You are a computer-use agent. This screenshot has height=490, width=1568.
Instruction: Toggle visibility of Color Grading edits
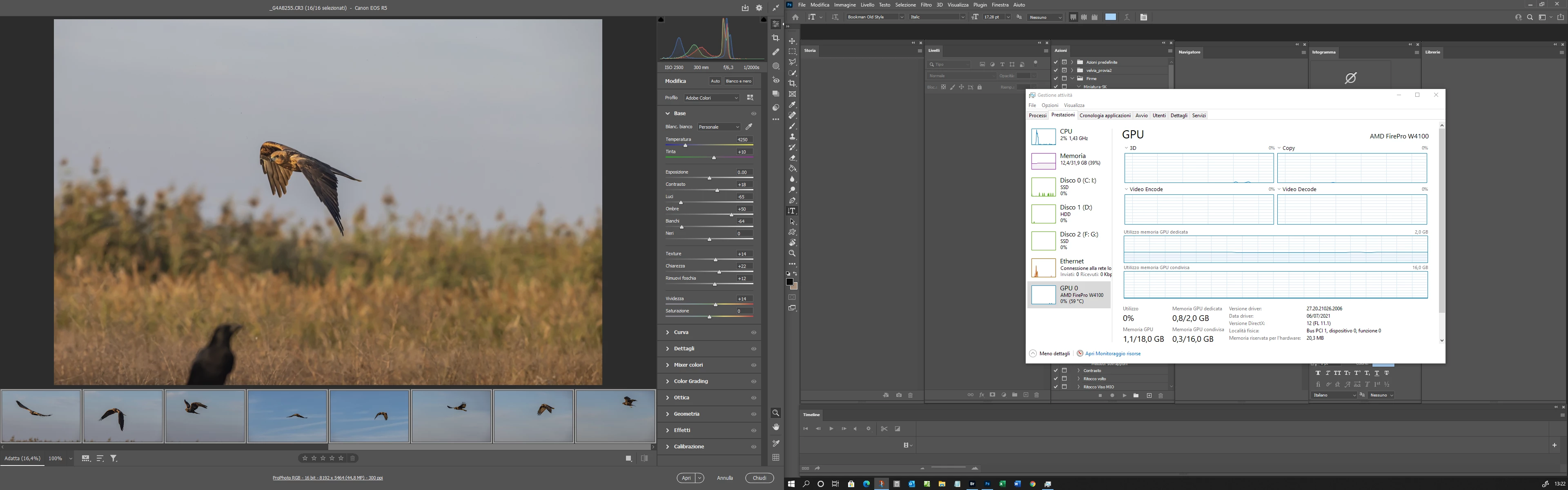pos(753,382)
